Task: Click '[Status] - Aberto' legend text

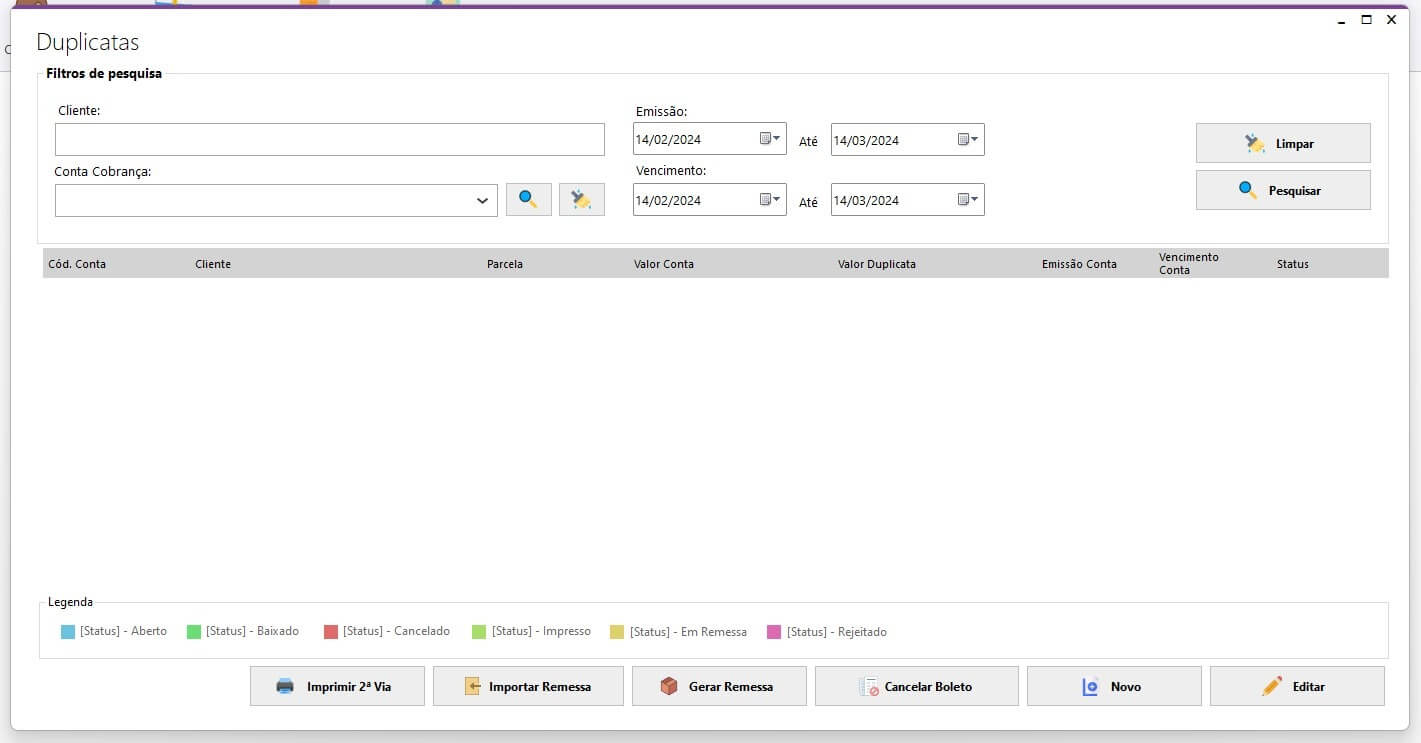Action: point(124,631)
